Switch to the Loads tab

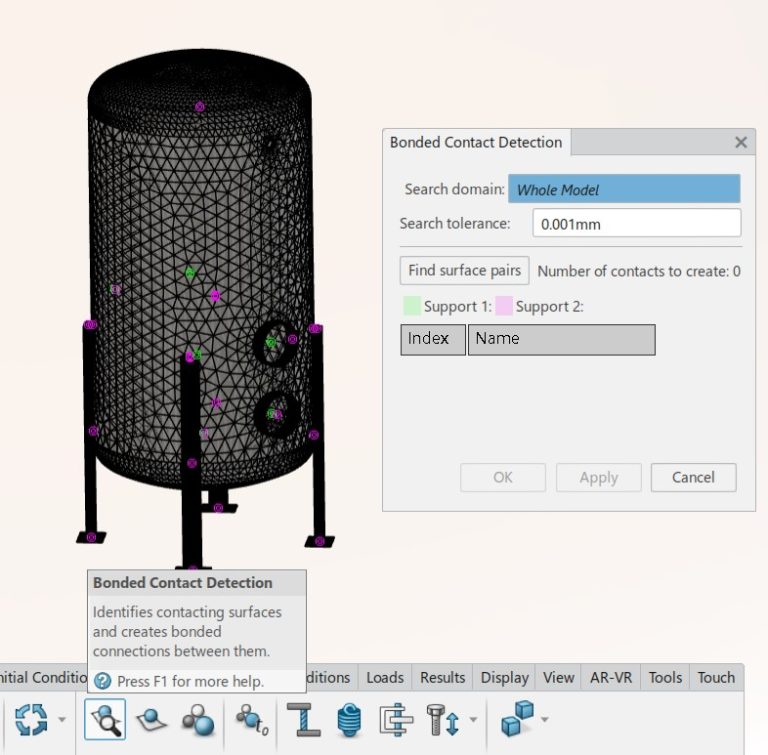(x=385, y=677)
